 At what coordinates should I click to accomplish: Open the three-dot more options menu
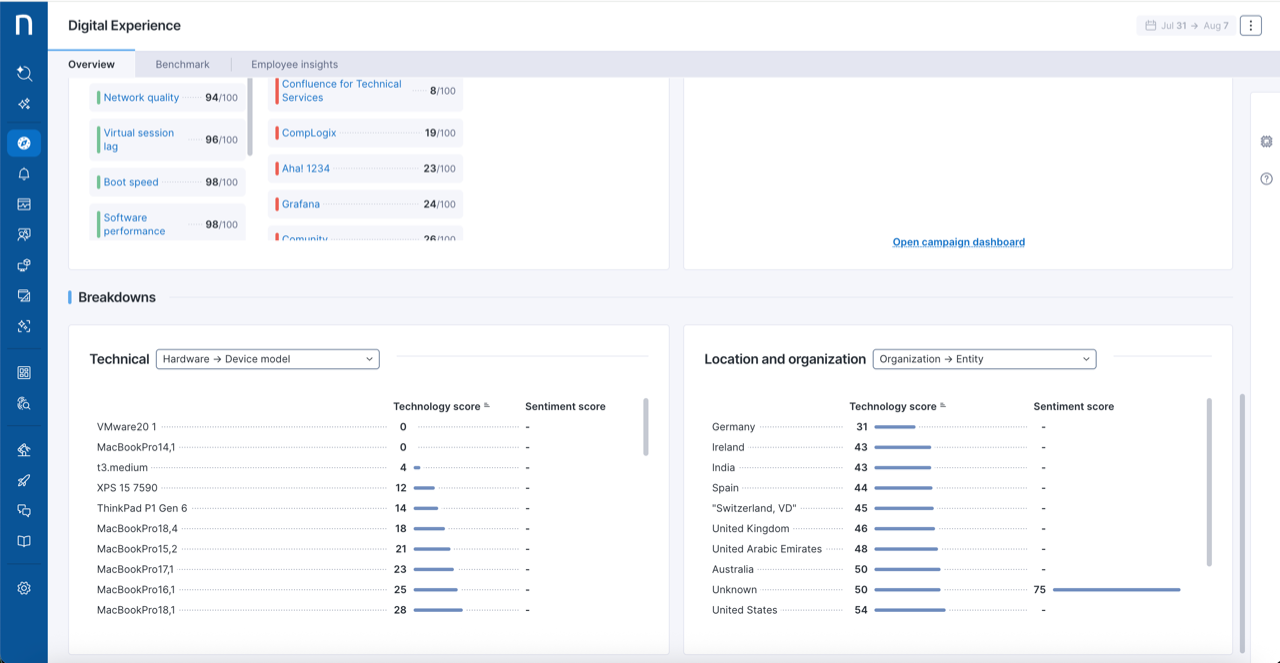[x=1250, y=26]
